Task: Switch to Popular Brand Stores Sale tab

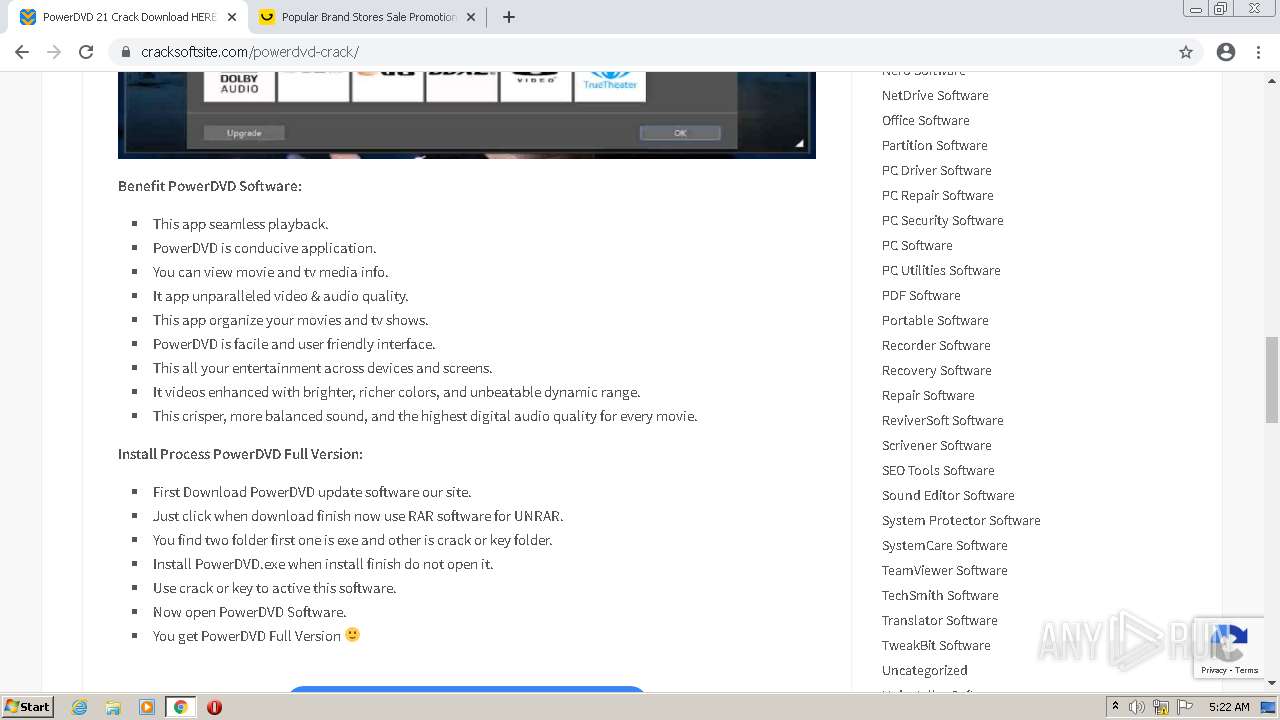Action: [369, 17]
